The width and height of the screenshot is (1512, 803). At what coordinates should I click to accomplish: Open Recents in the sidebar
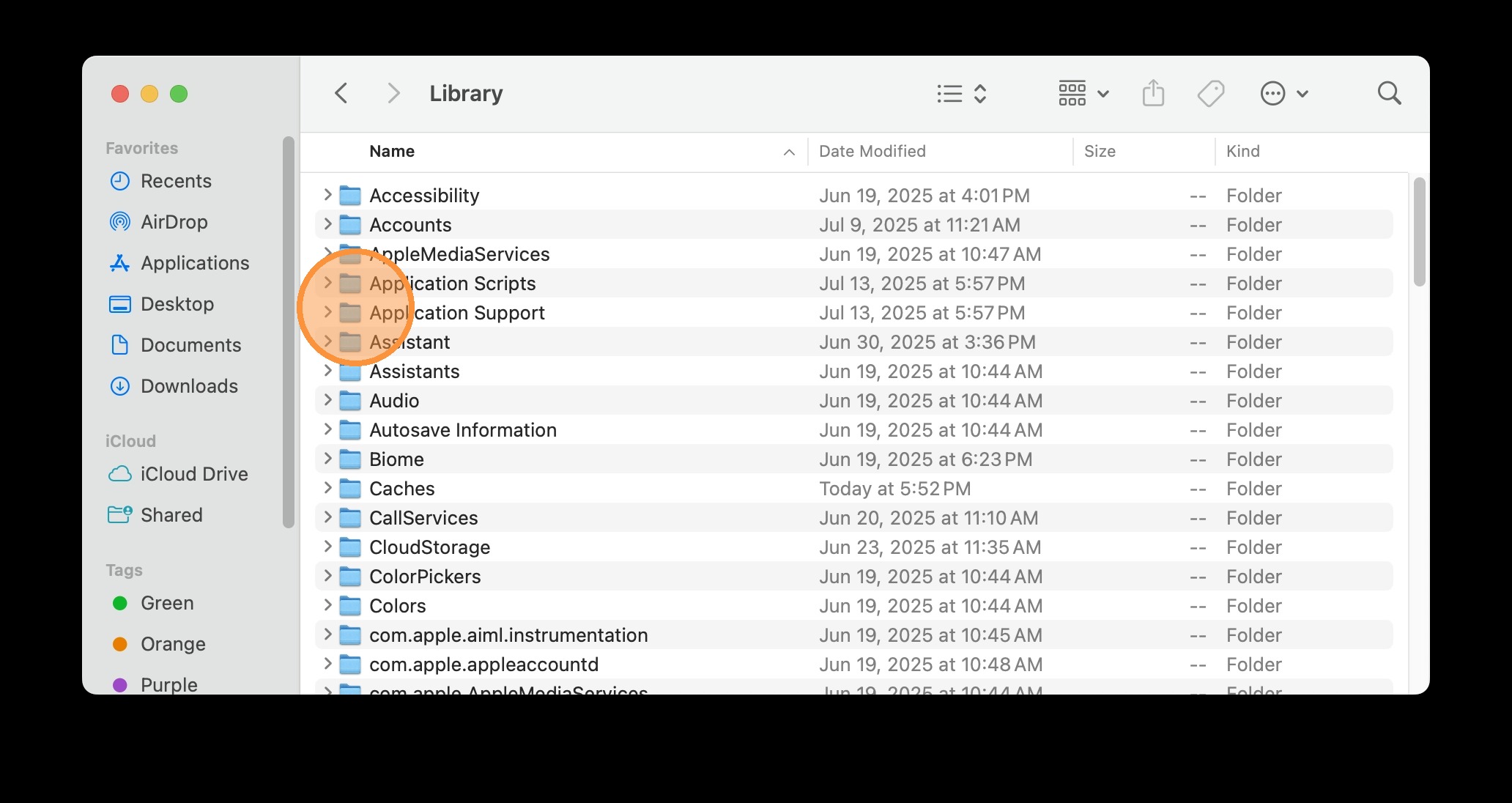(x=160, y=181)
